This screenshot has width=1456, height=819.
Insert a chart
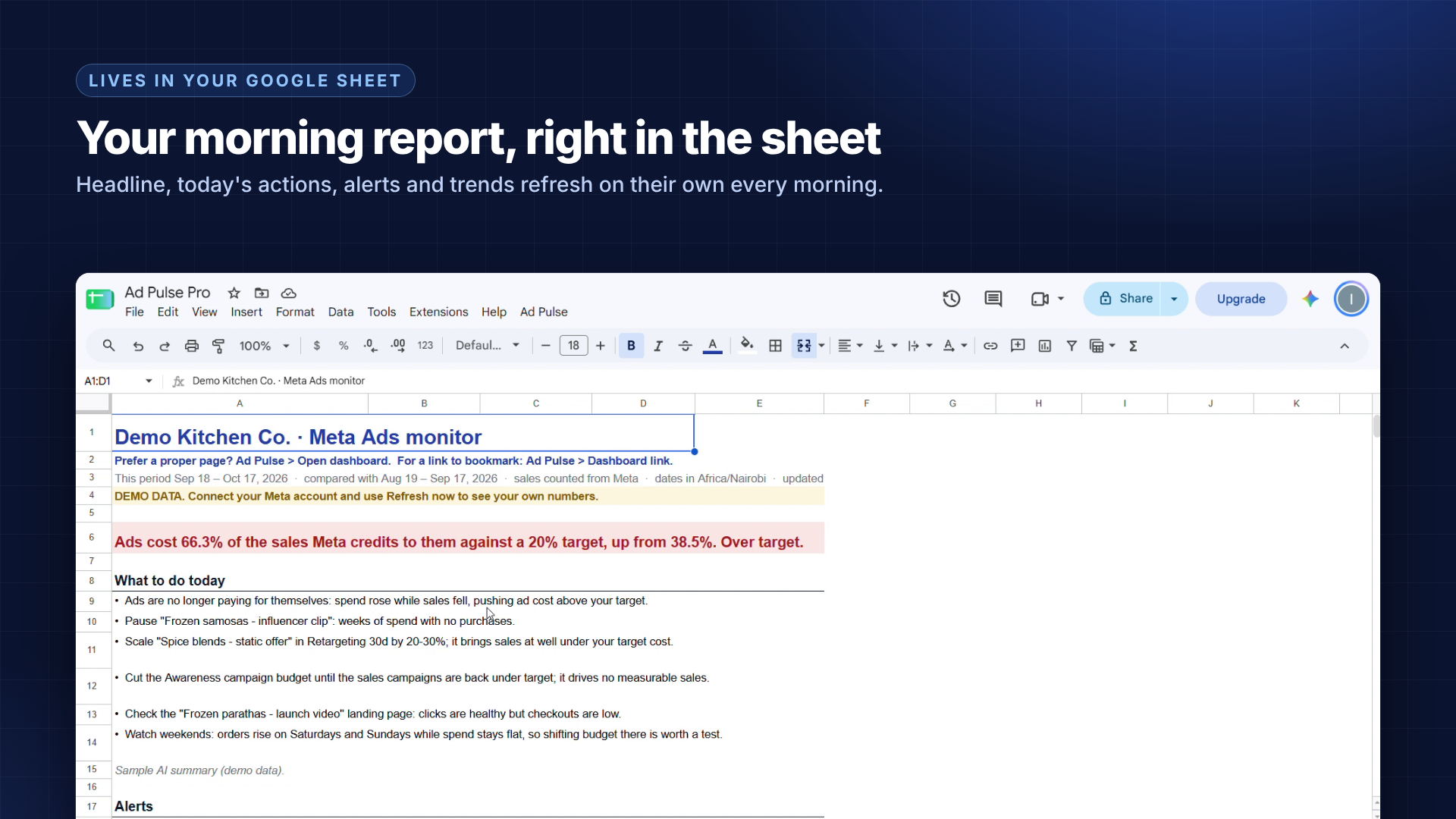(x=1045, y=346)
